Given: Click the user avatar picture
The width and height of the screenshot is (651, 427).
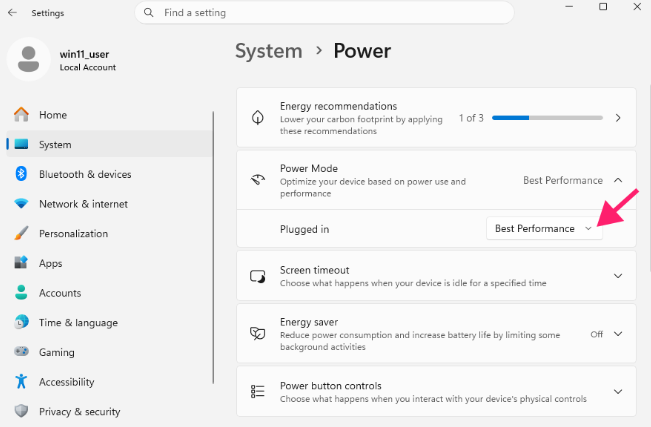Looking at the screenshot, I should [29, 59].
